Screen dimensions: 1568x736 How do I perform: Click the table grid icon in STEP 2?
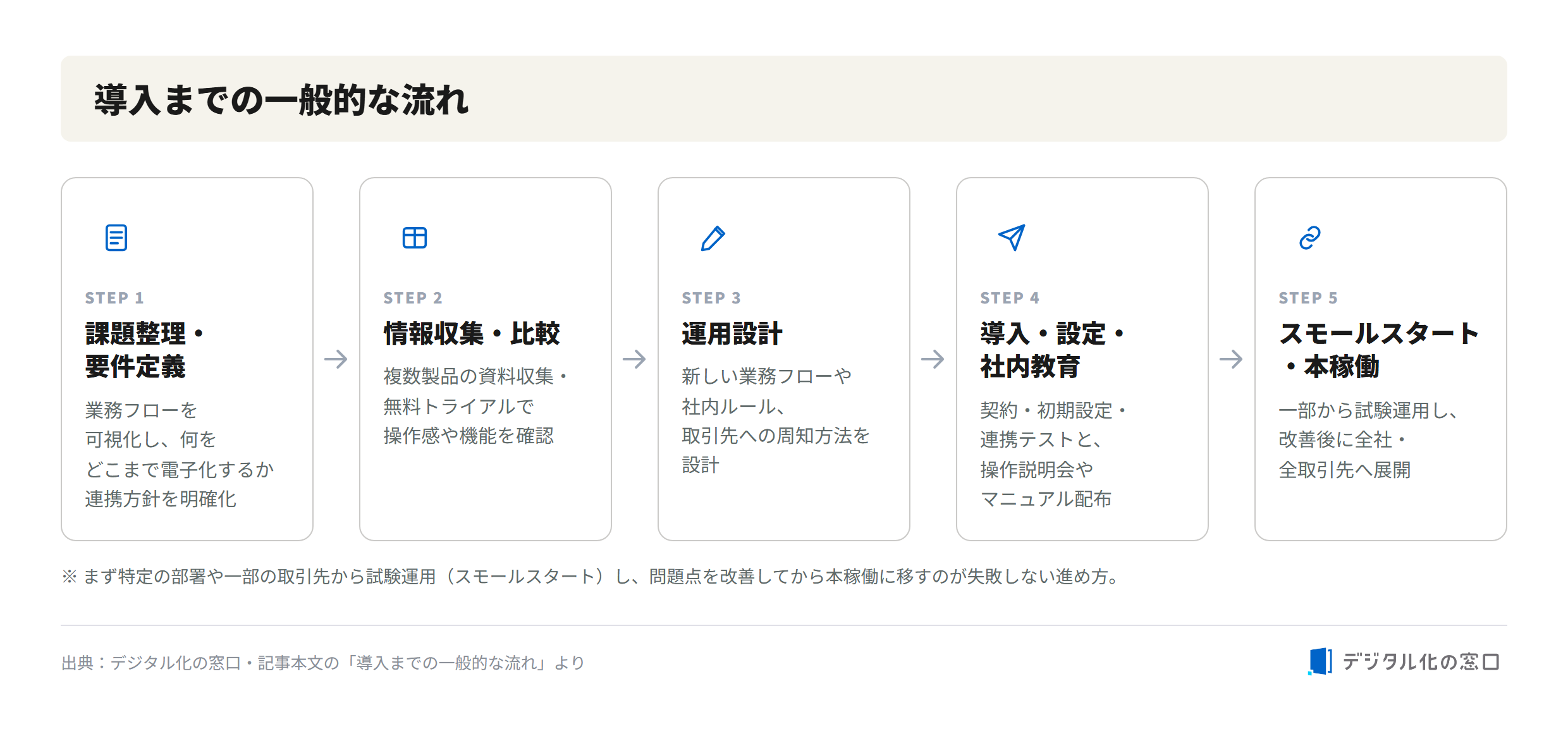pyautogui.click(x=415, y=238)
